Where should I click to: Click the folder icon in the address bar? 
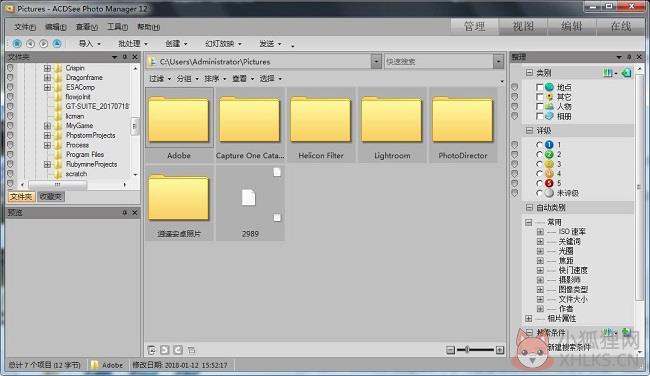[x=153, y=62]
